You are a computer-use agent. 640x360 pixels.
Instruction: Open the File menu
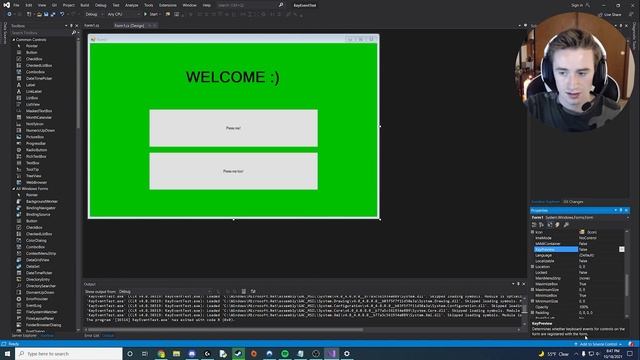(16, 5)
